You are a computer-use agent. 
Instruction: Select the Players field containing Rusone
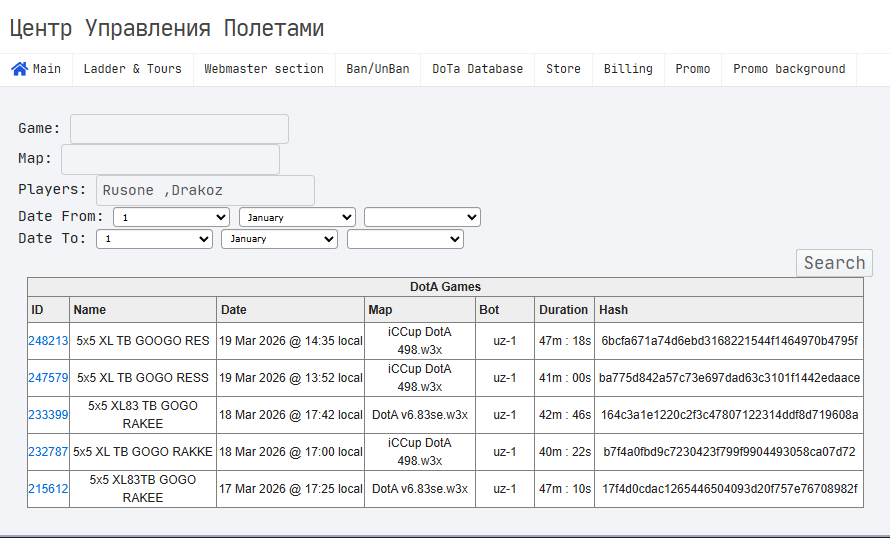[205, 191]
